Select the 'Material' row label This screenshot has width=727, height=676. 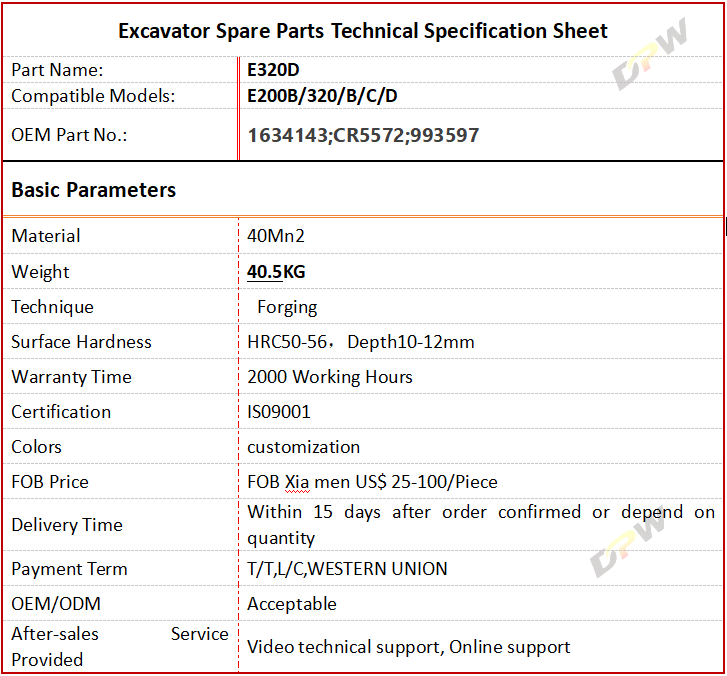click(x=45, y=236)
